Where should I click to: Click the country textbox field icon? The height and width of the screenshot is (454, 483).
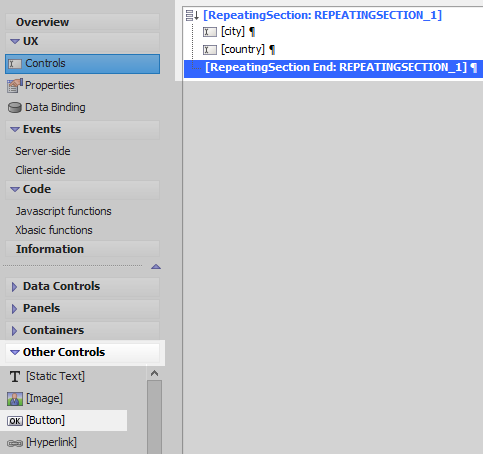pos(210,50)
